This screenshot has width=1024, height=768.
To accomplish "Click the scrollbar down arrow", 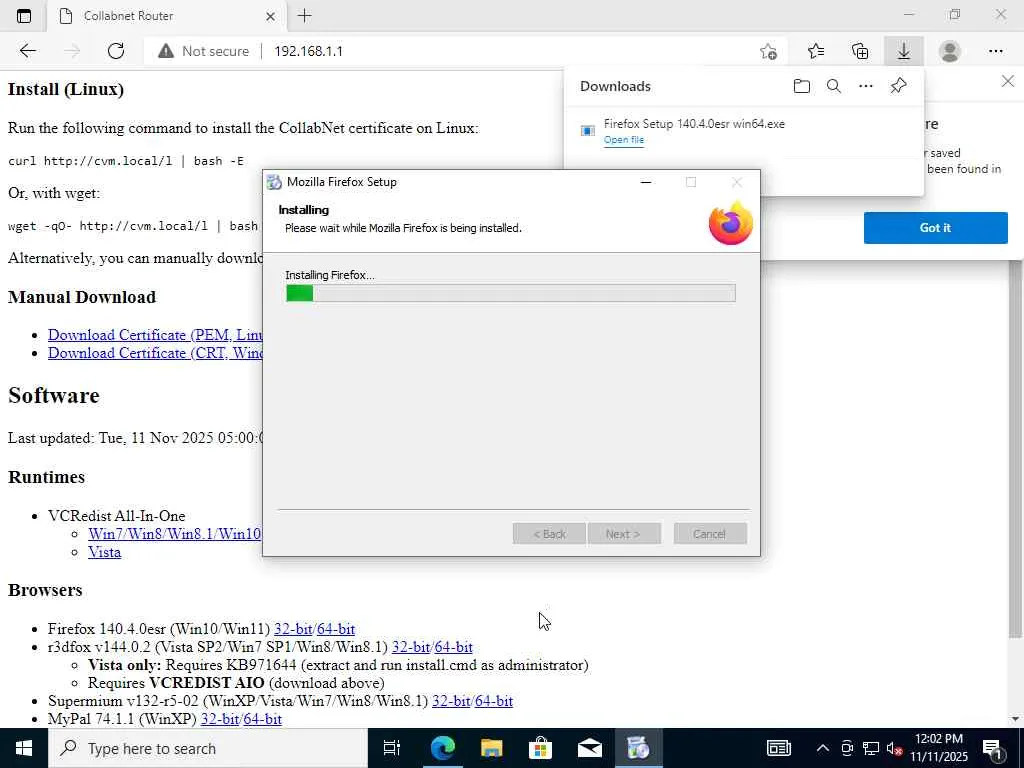I will [1015, 719].
